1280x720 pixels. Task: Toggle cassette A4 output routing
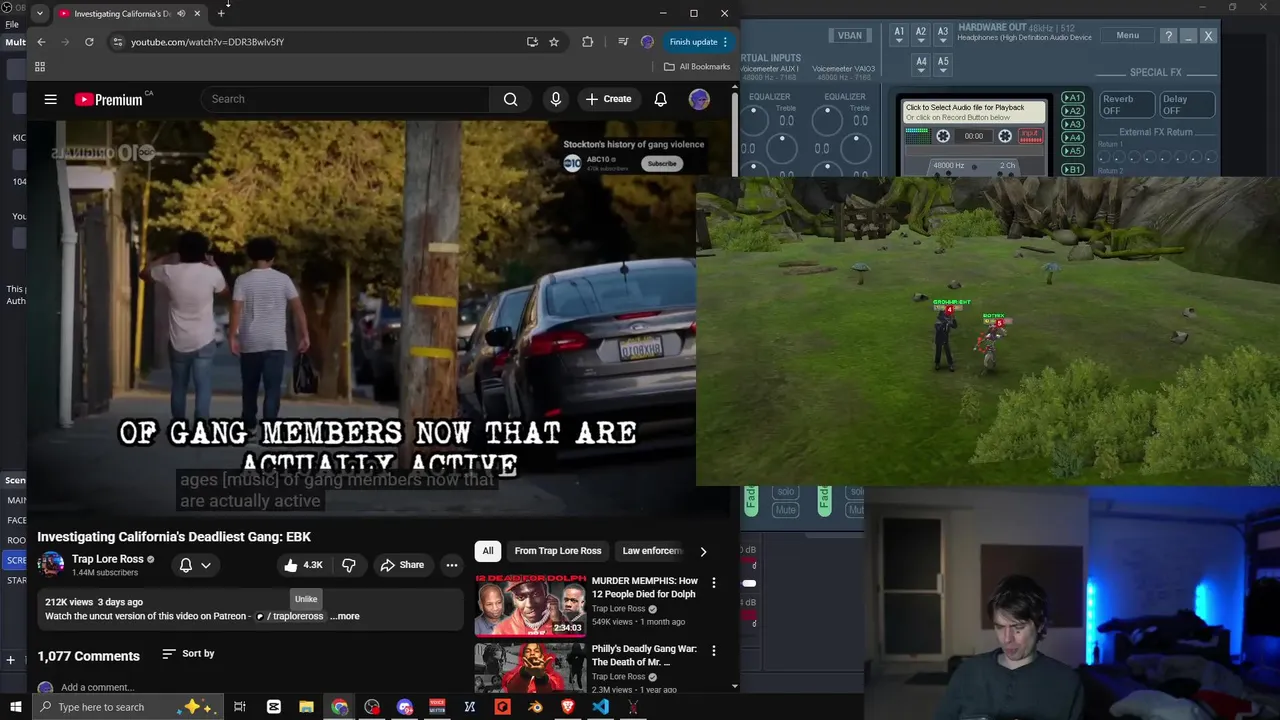pos(1072,137)
